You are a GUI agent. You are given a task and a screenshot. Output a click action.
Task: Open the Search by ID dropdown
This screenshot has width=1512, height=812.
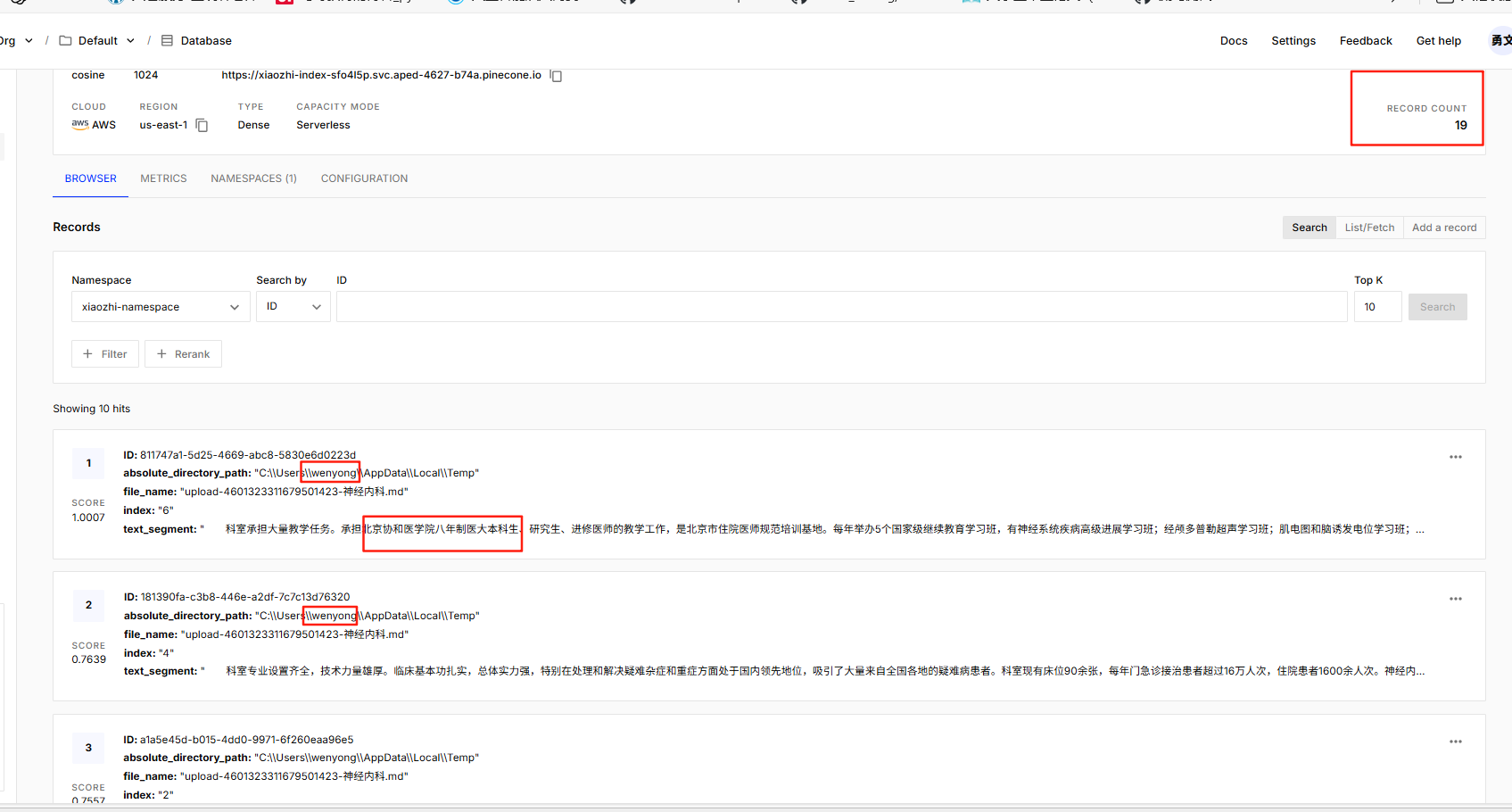293,306
